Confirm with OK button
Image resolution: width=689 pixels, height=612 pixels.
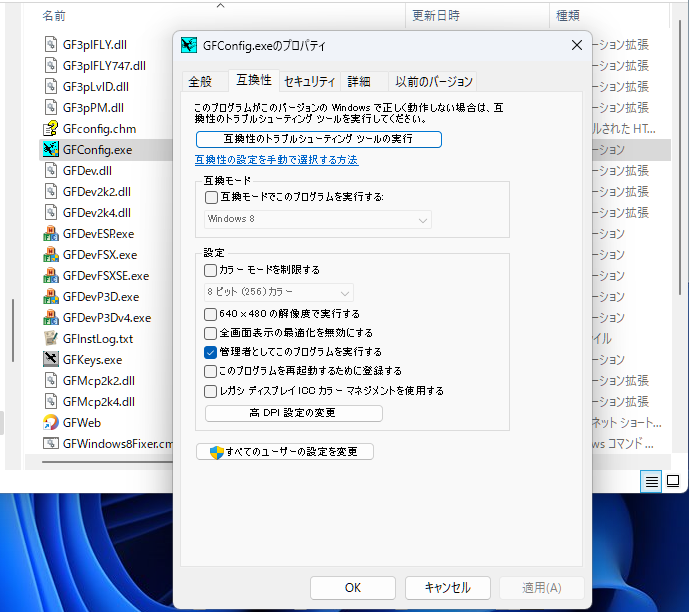tap(353, 588)
